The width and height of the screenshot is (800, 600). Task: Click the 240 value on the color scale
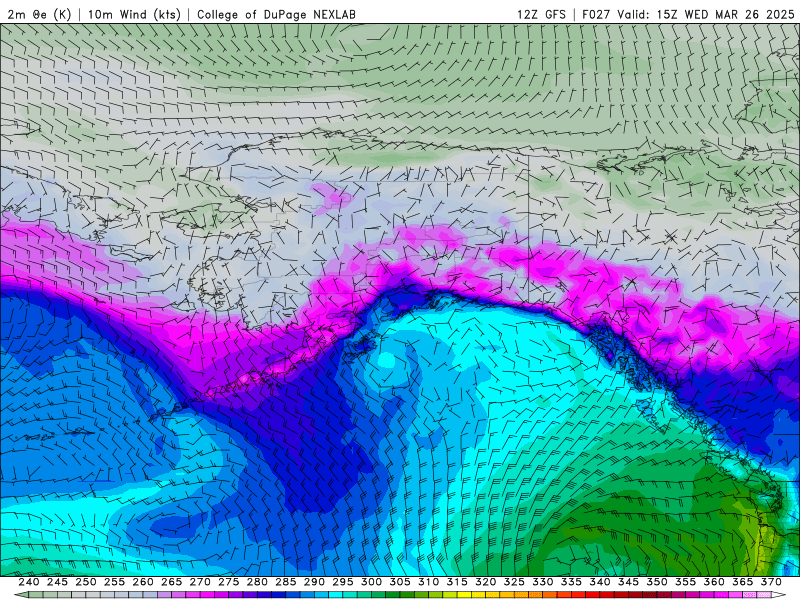click(x=29, y=582)
